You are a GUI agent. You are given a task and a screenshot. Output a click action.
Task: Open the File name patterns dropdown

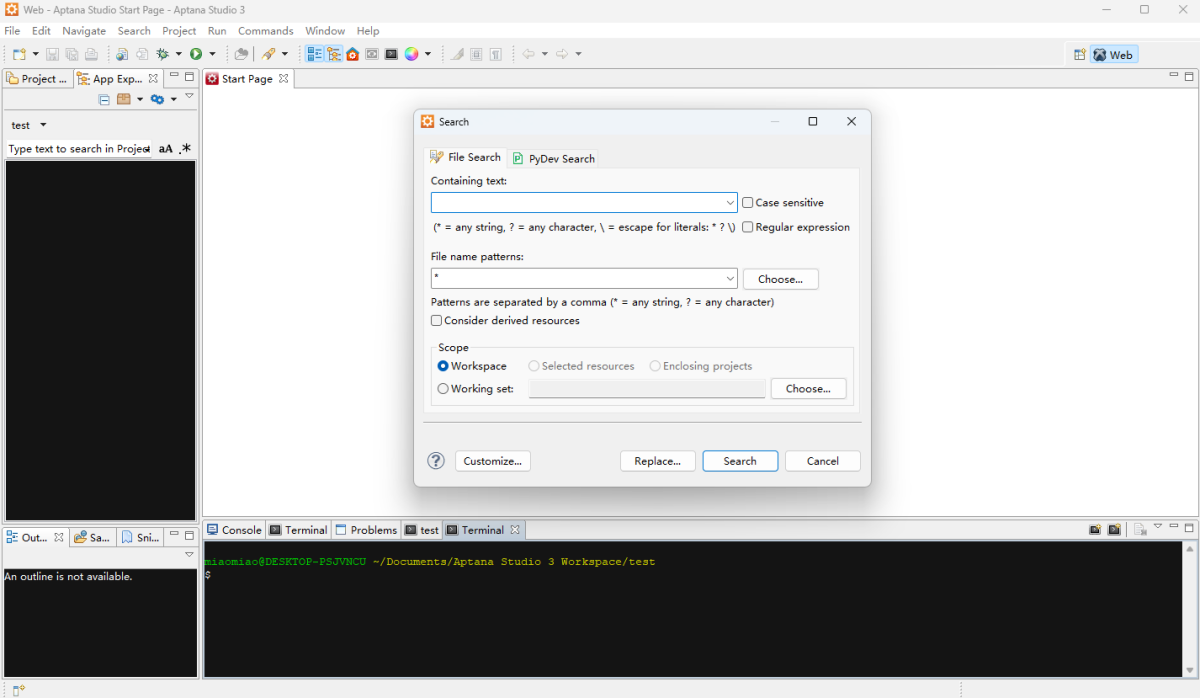click(x=729, y=279)
